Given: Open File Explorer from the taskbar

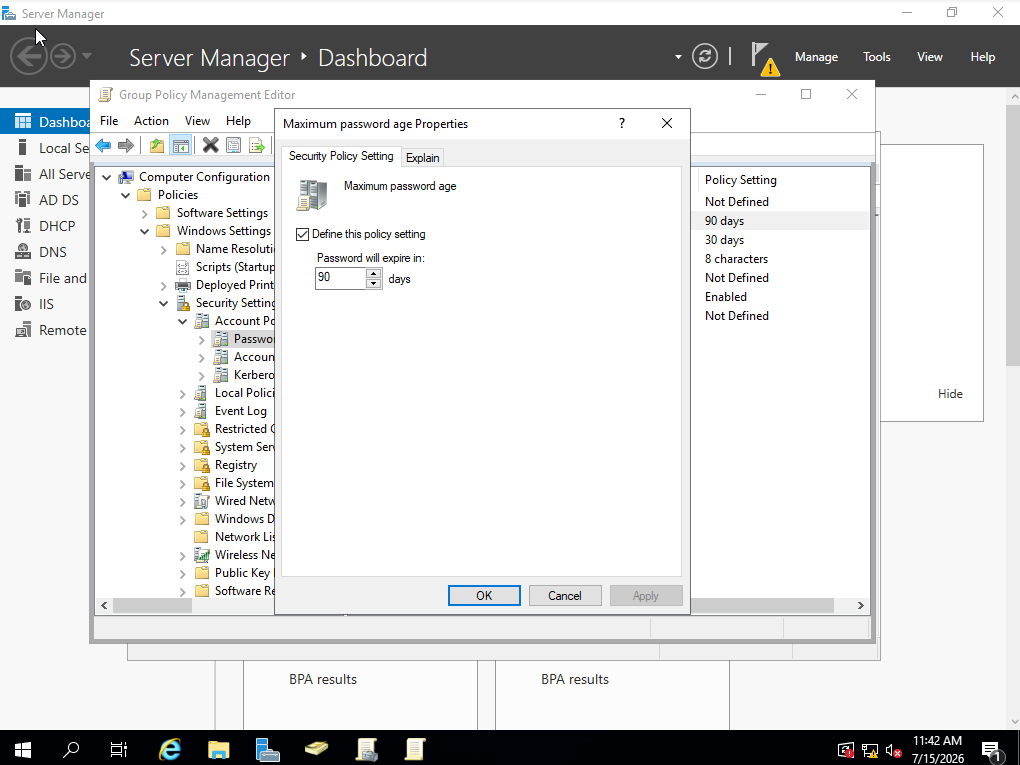Looking at the screenshot, I should pyautogui.click(x=219, y=749).
